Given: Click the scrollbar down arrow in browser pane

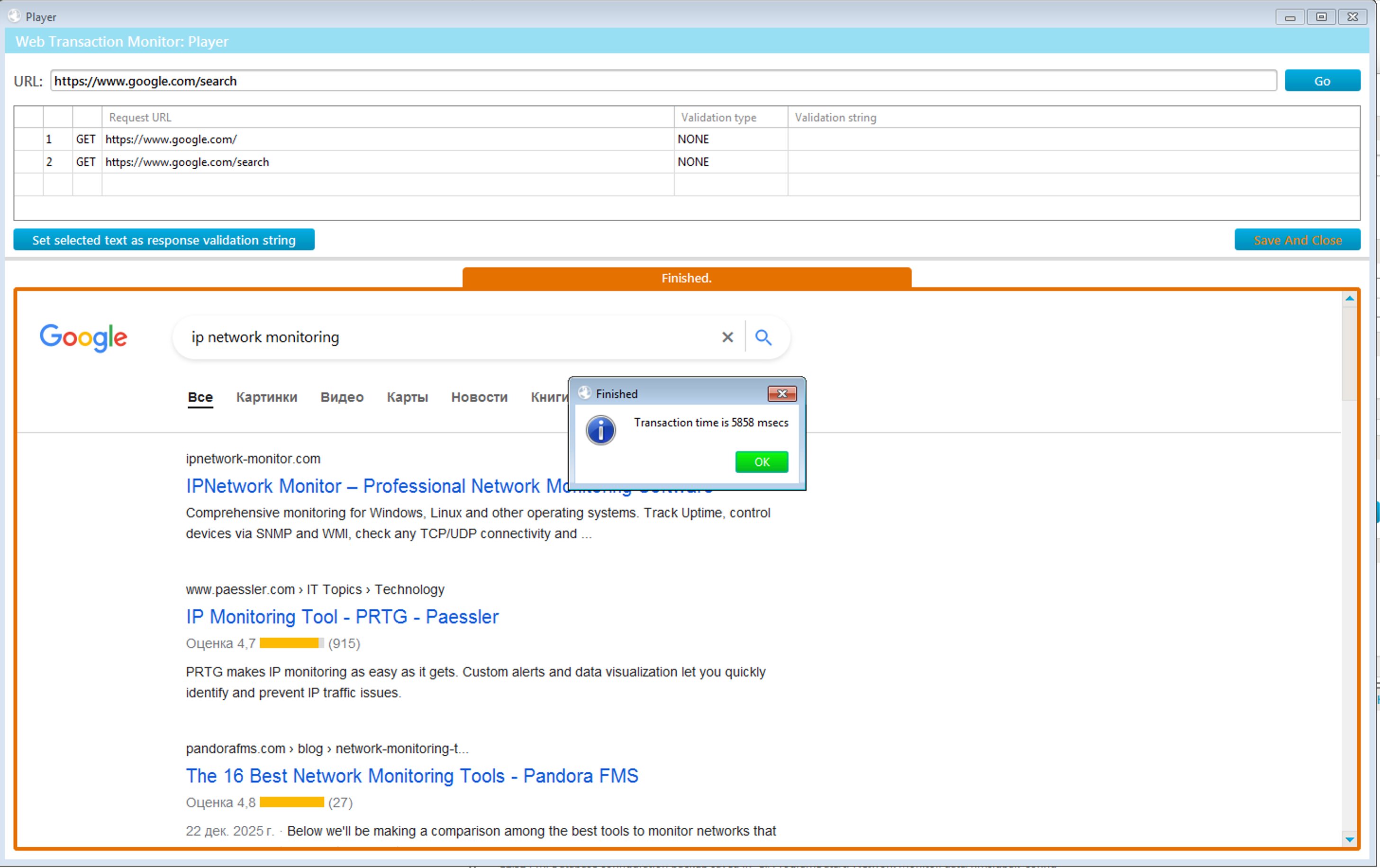Looking at the screenshot, I should [1350, 840].
